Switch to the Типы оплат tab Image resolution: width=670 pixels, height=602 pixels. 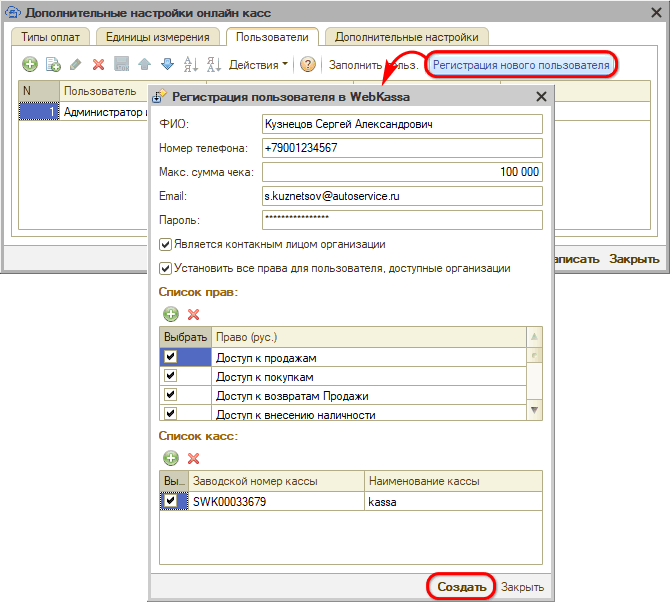[52, 37]
